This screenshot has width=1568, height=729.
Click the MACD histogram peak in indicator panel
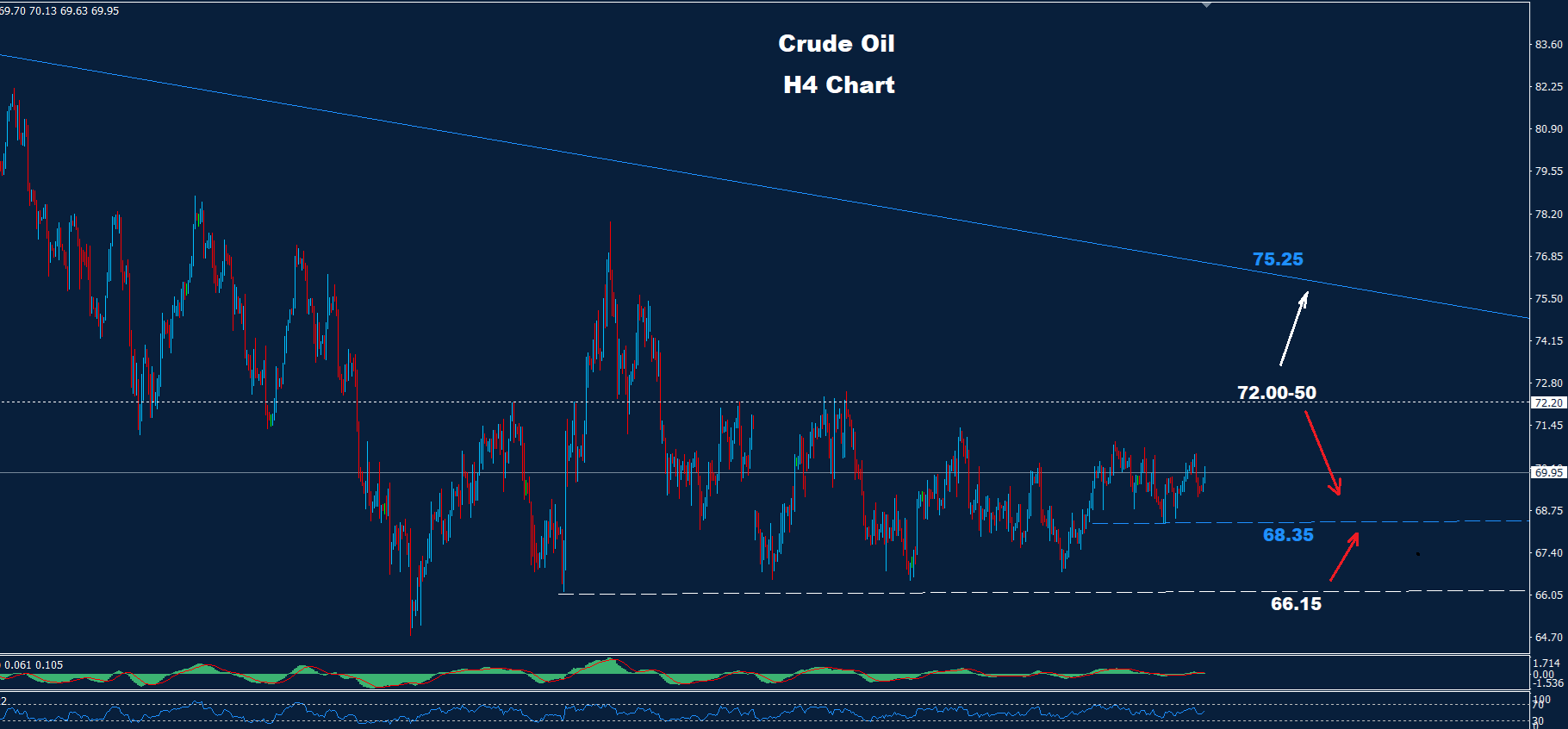pyautogui.click(x=609, y=664)
